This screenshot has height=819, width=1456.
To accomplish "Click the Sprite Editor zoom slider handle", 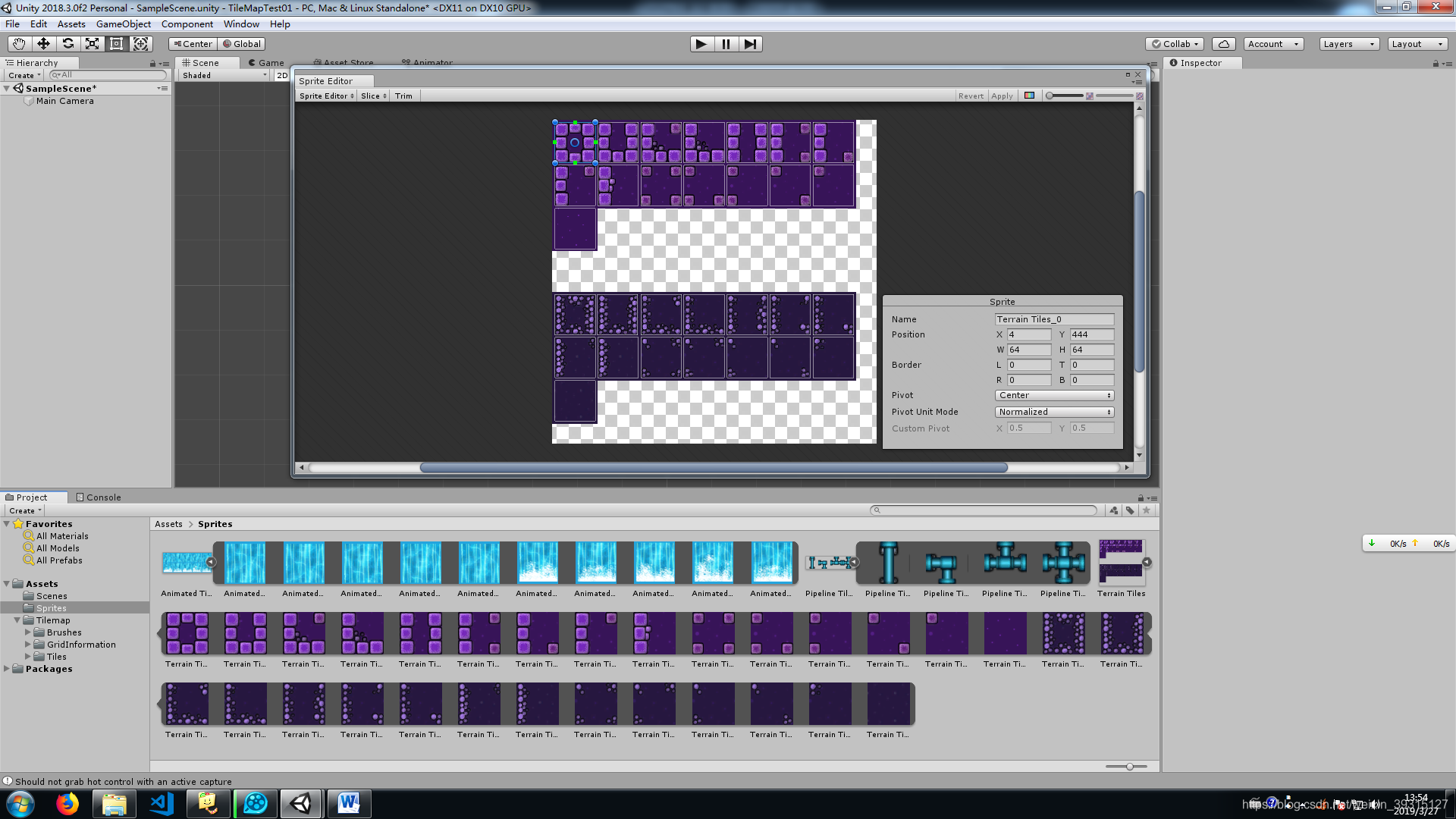I will (1050, 96).
